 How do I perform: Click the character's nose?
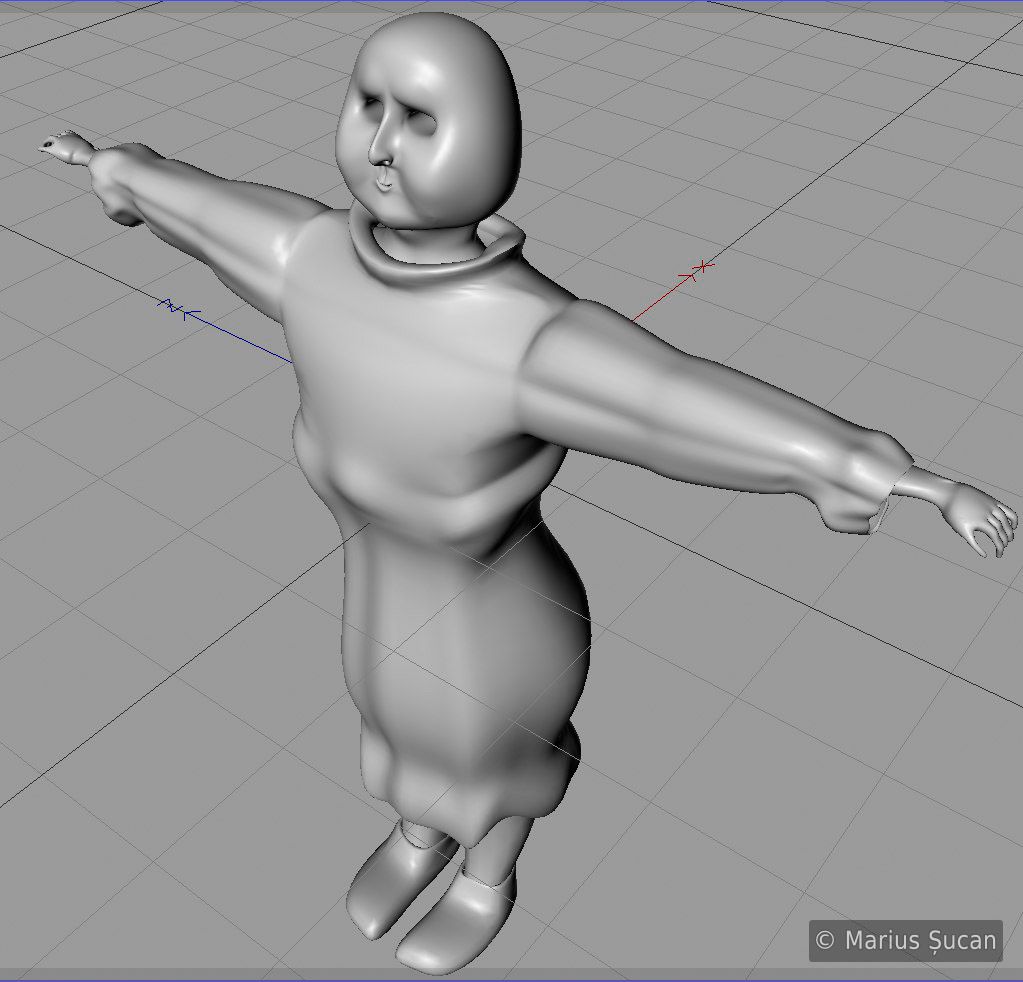[x=380, y=152]
